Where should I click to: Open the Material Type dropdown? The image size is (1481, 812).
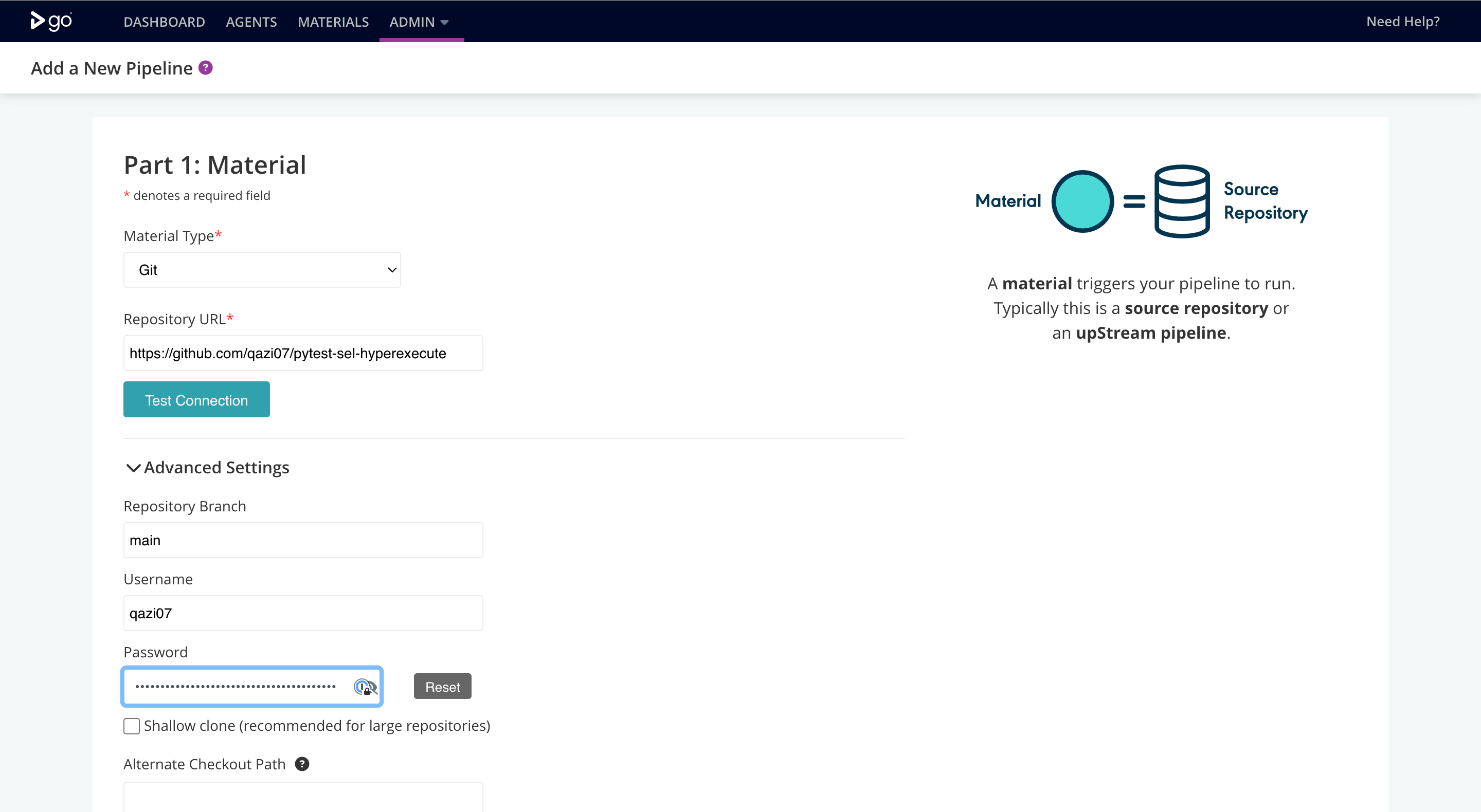click(x=262, y=269)
